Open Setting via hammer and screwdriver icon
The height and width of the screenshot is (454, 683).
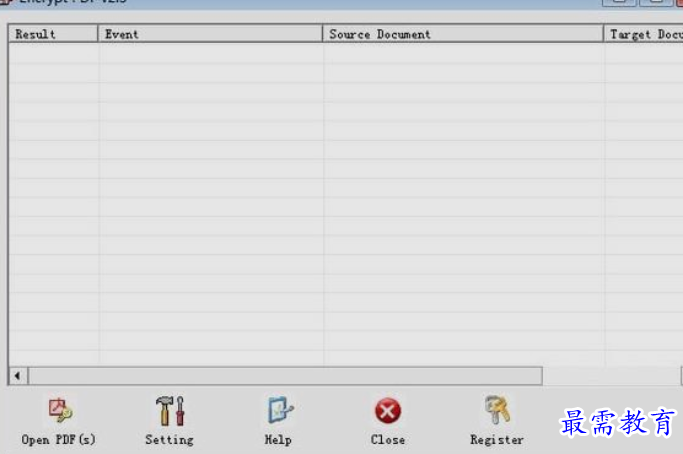[x=170, y=410]
